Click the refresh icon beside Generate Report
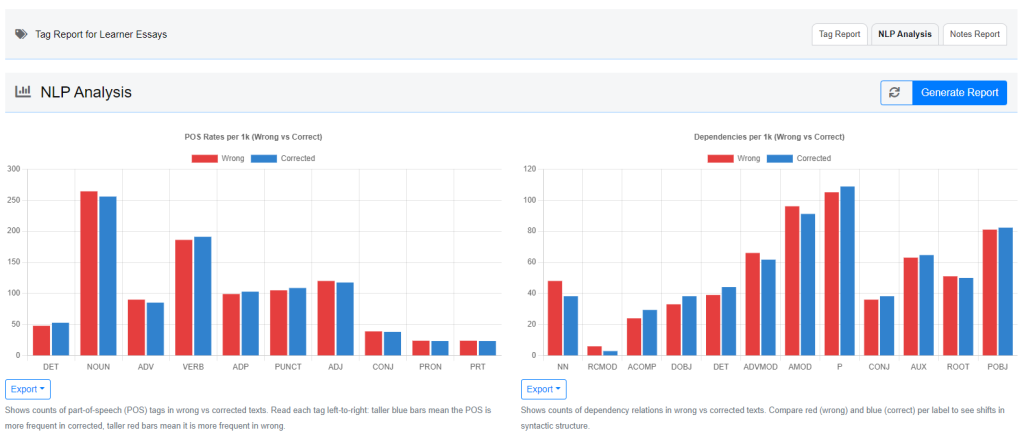 [x=895, y=92]
